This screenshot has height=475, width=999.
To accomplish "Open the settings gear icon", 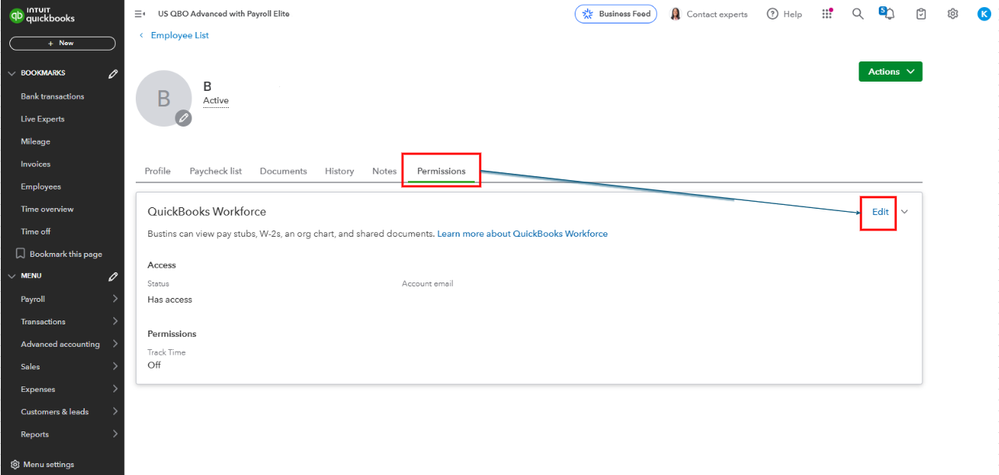I will pos(952,14).
